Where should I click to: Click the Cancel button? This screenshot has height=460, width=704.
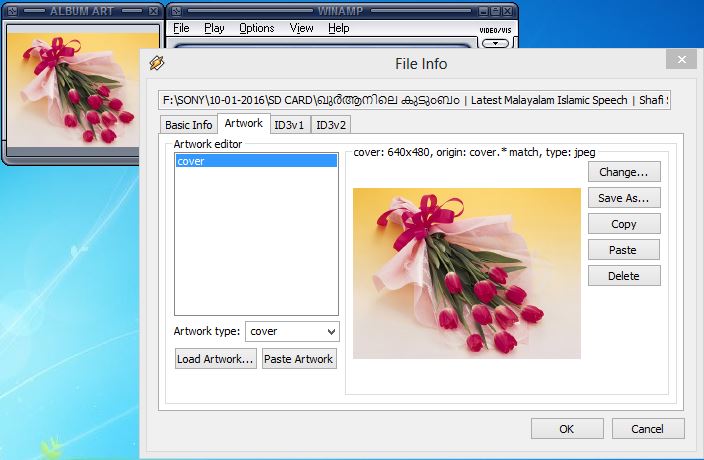coord(648,429)
